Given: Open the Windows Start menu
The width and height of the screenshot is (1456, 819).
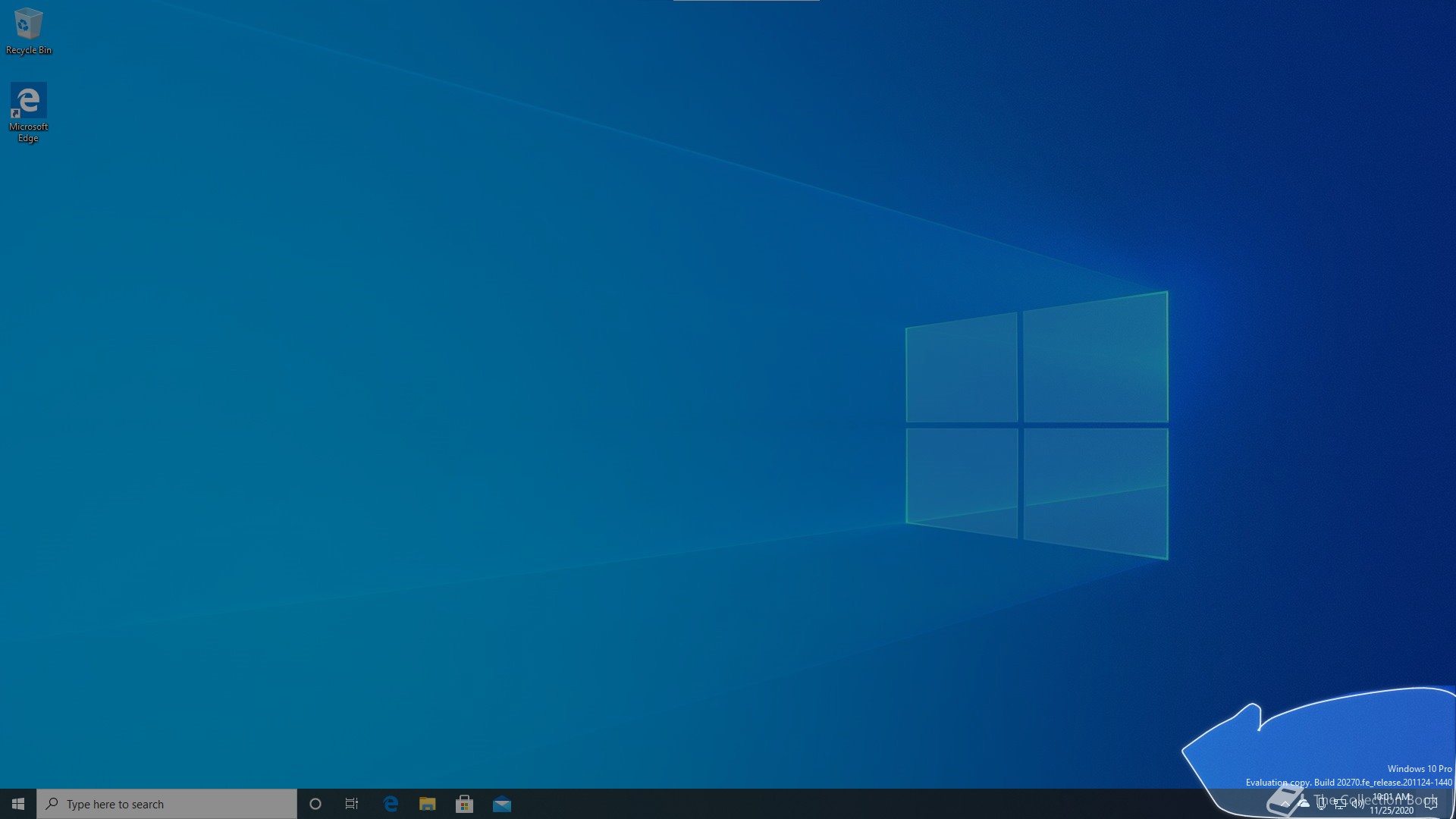Looking at the screenshot, I should [x=18, y=804].
